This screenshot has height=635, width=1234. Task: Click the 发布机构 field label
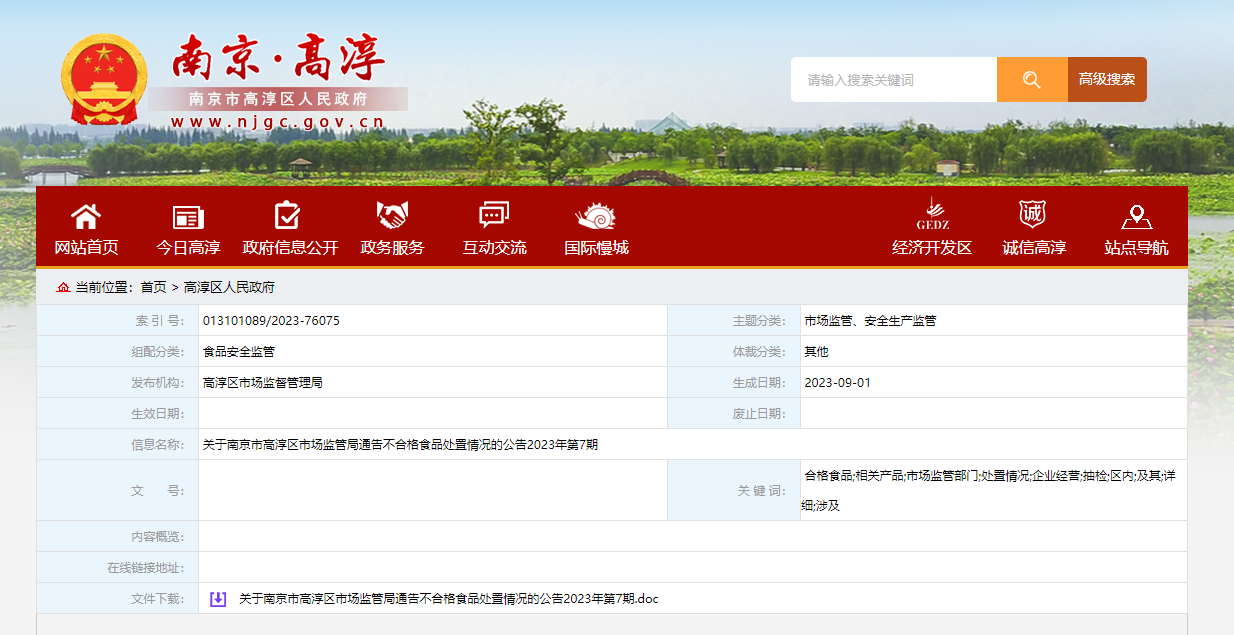(158, 383)
